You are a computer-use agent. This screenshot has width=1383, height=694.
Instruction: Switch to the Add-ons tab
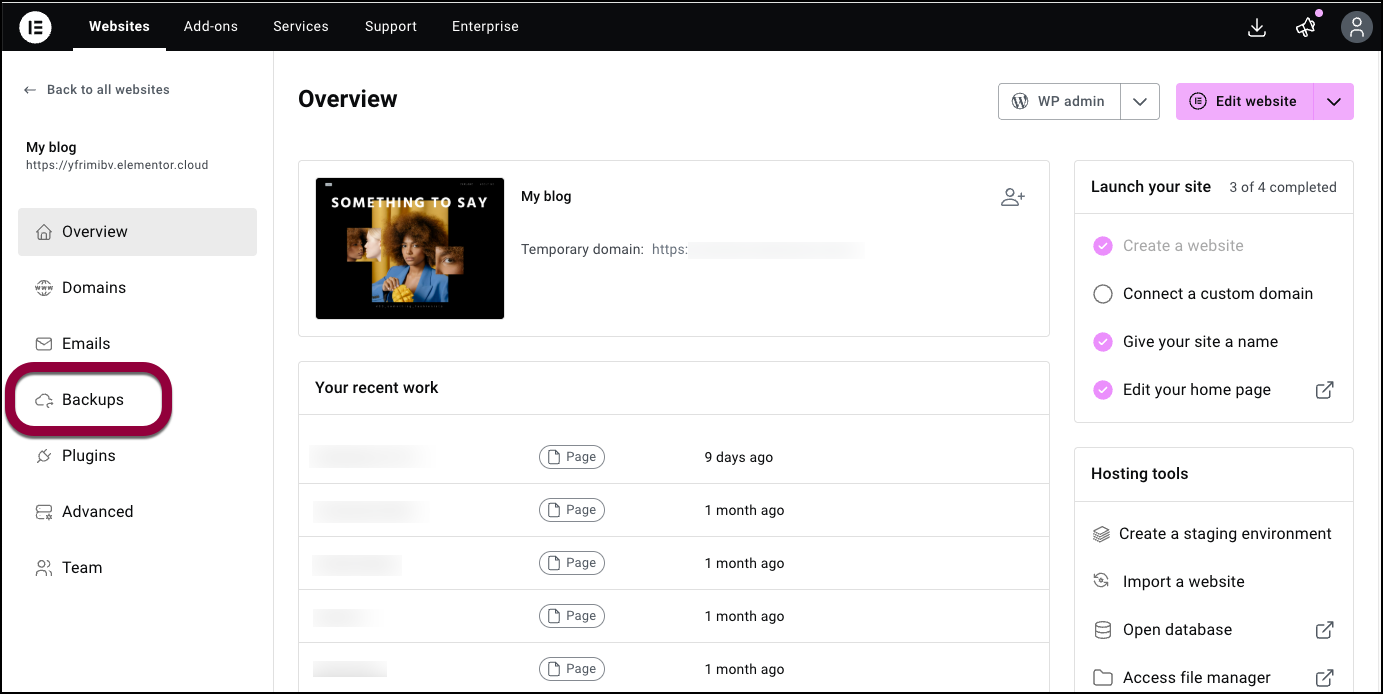coord(211,26)
